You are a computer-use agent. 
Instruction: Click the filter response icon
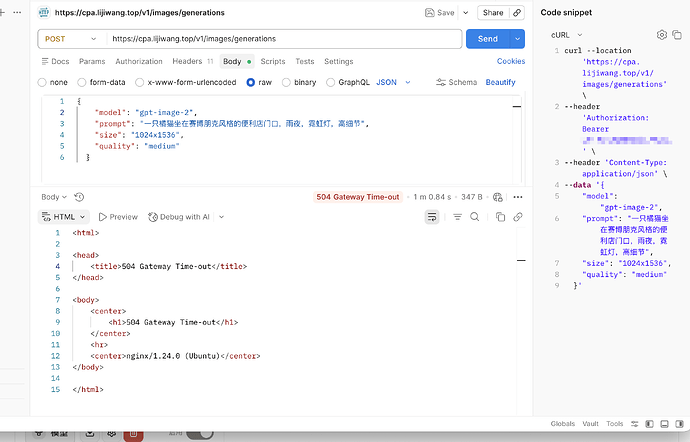(458, 217)
